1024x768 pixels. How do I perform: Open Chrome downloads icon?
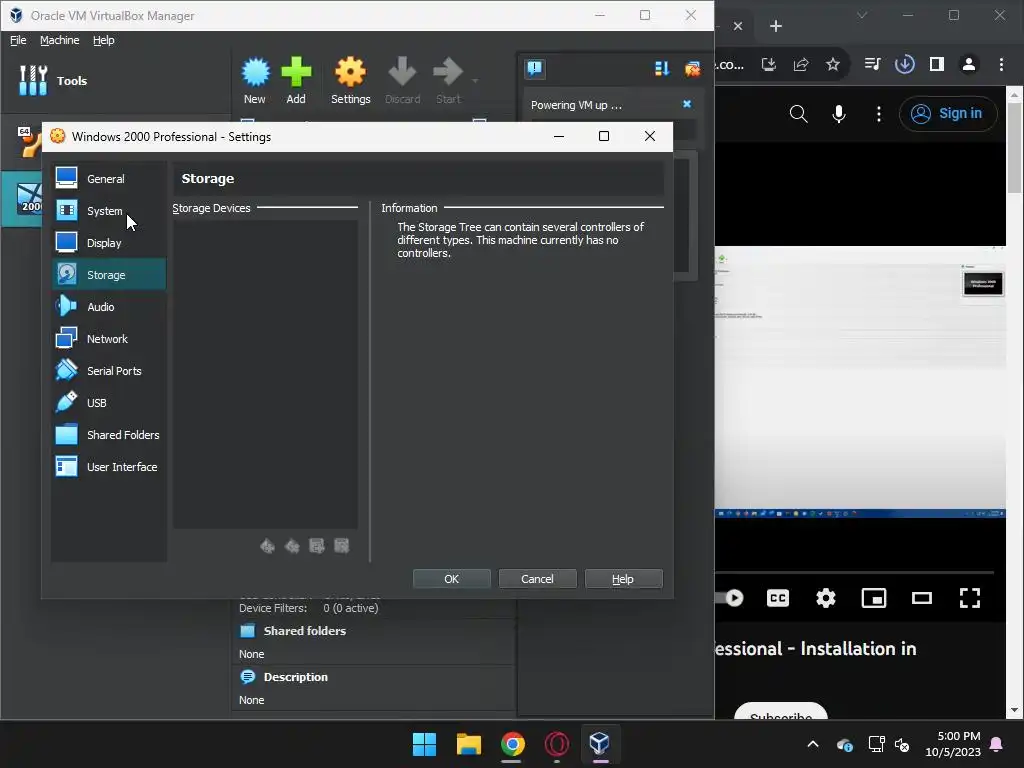tap(904, 64)
